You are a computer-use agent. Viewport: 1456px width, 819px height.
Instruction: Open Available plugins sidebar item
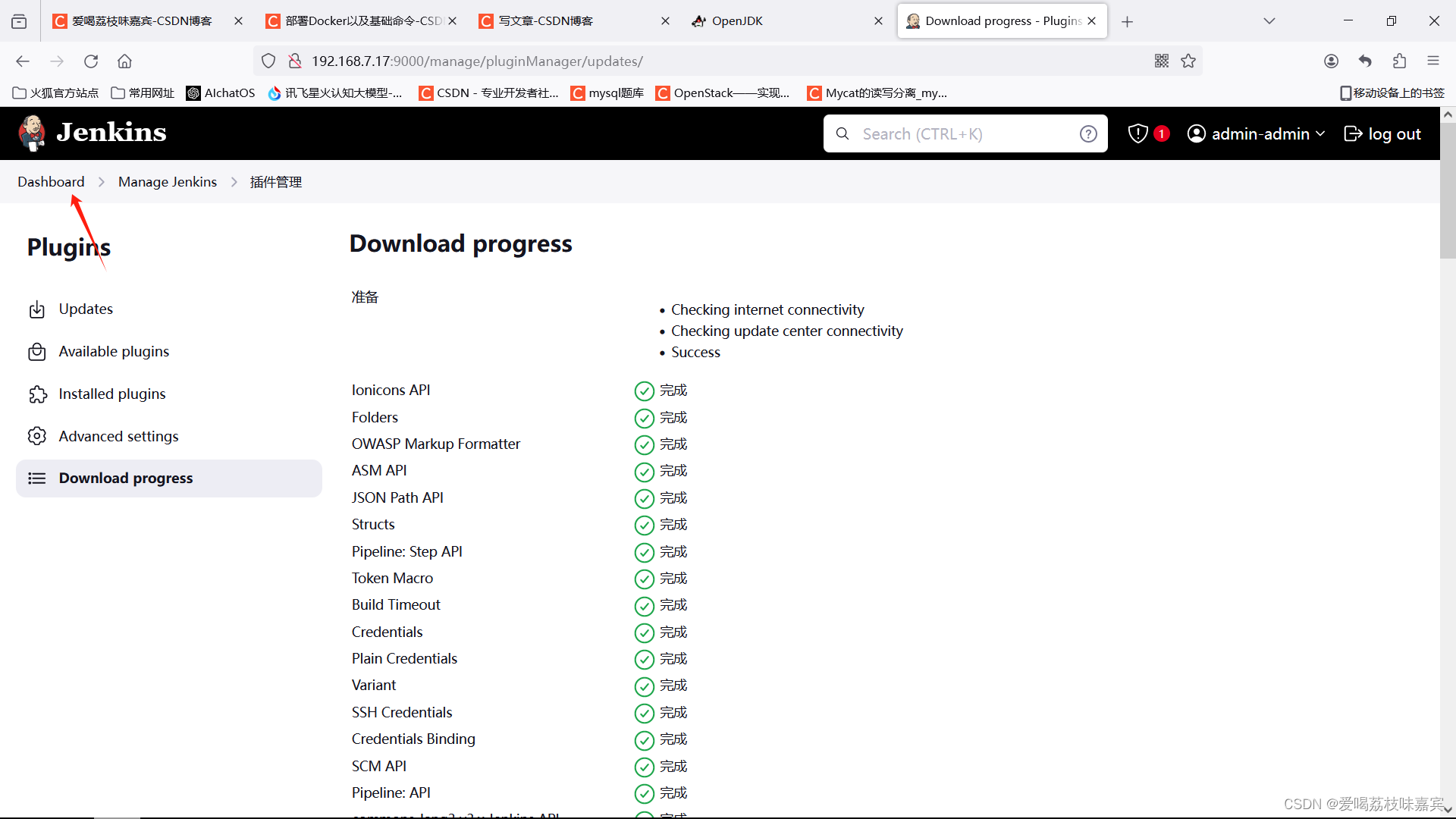169,352
